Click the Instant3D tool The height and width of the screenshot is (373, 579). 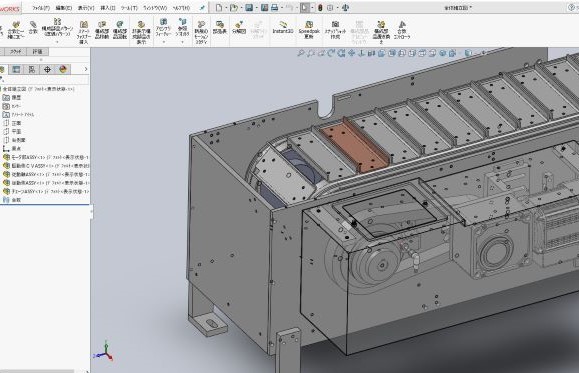(x=283, y=27)
